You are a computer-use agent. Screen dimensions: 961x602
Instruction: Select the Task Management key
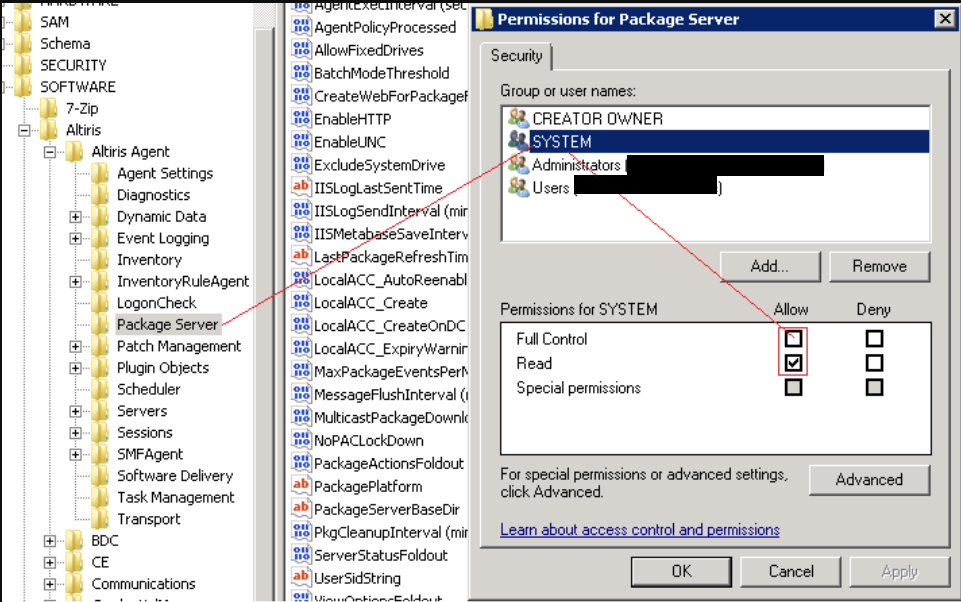[x=175, y=497]
